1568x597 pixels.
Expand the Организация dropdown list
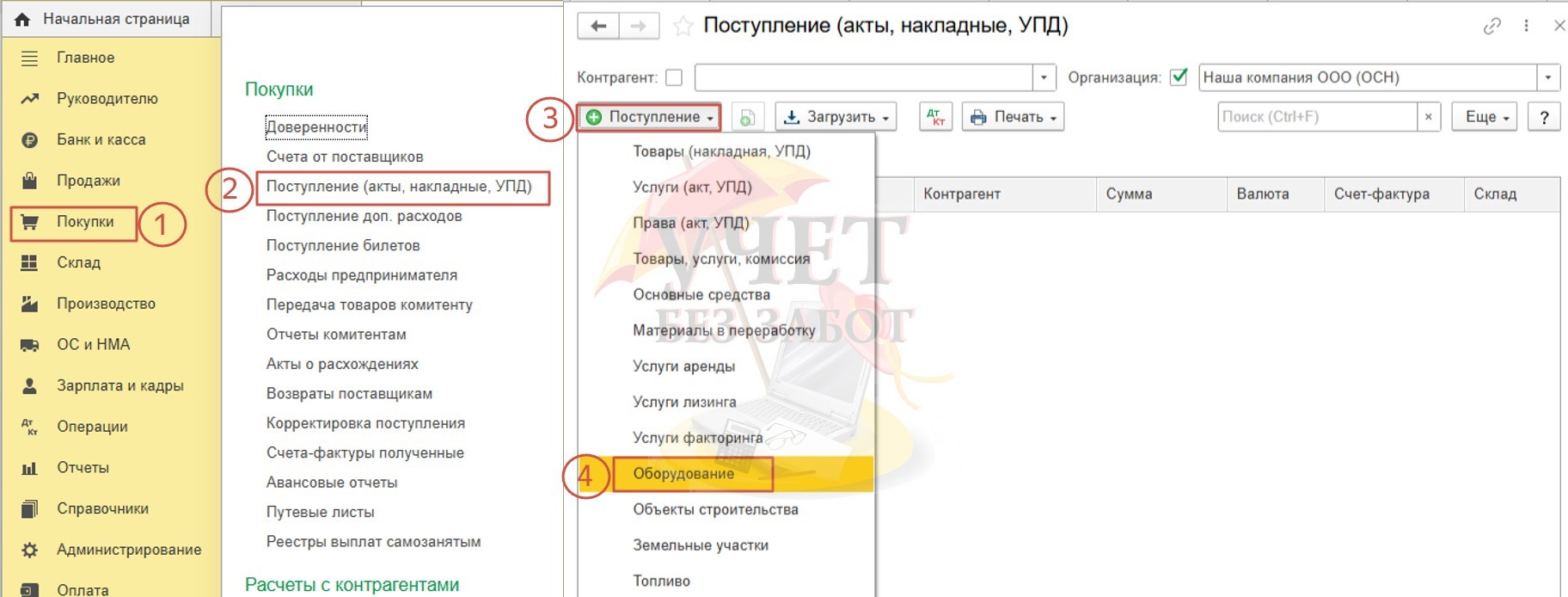click(1547, 77)
